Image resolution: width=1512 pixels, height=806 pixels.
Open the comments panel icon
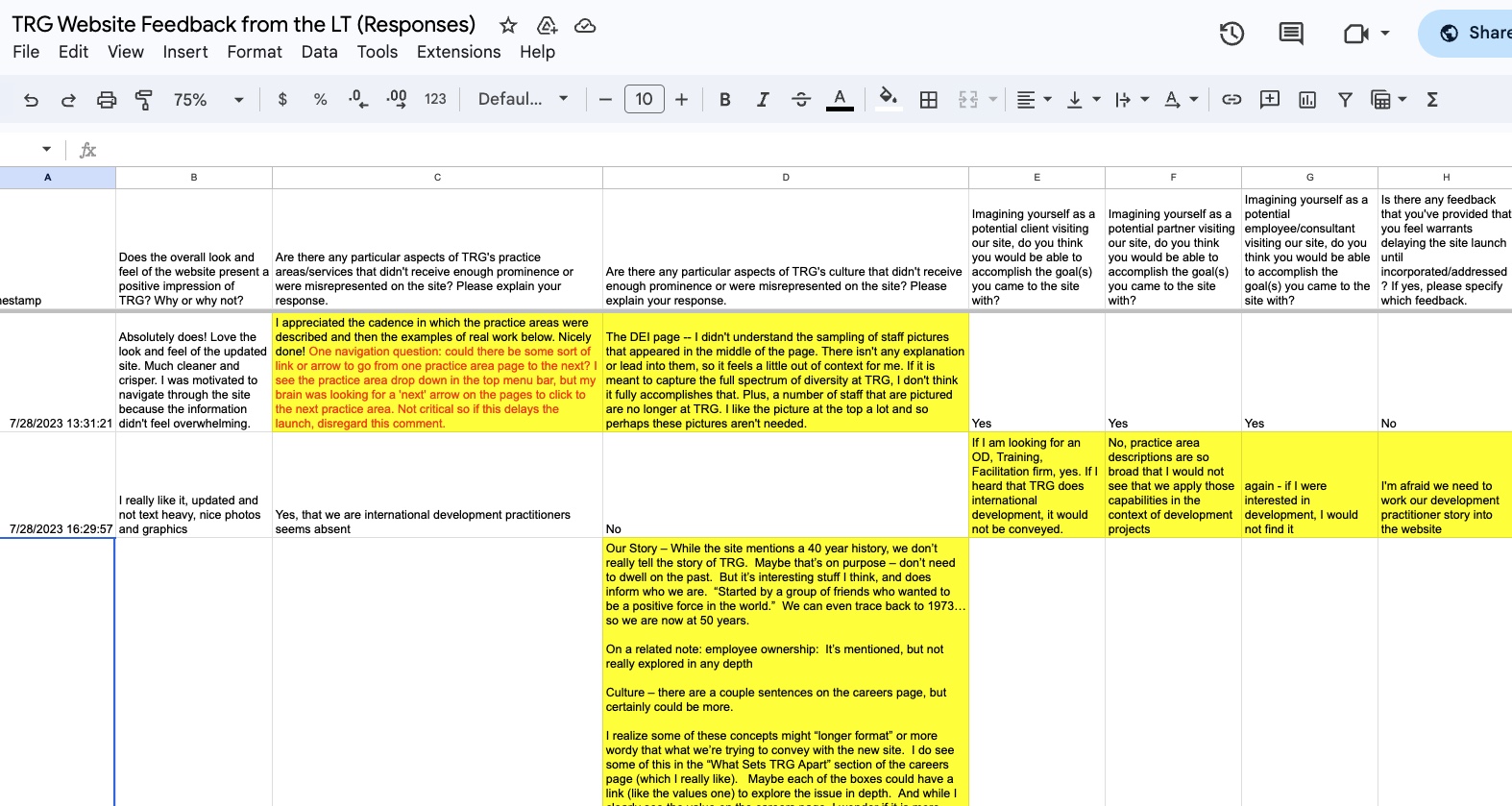pos(1291,34)
